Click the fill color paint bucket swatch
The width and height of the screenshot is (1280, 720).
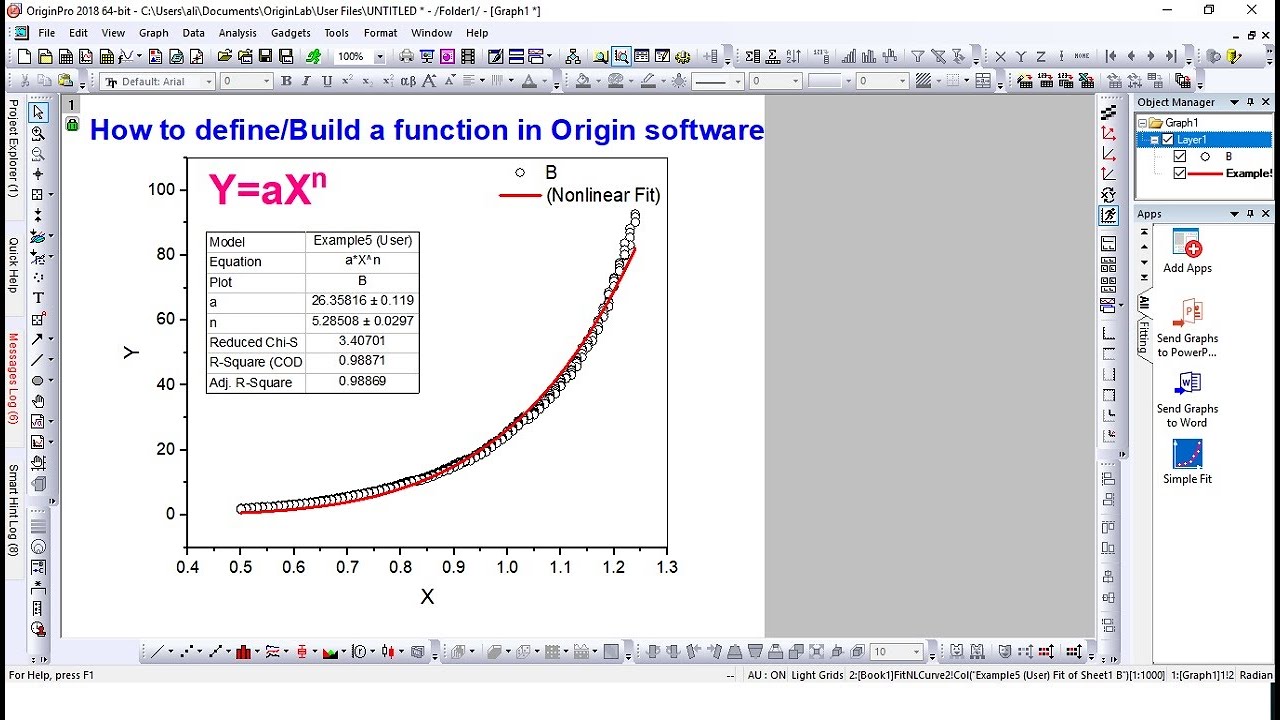[x=583, y=81]
